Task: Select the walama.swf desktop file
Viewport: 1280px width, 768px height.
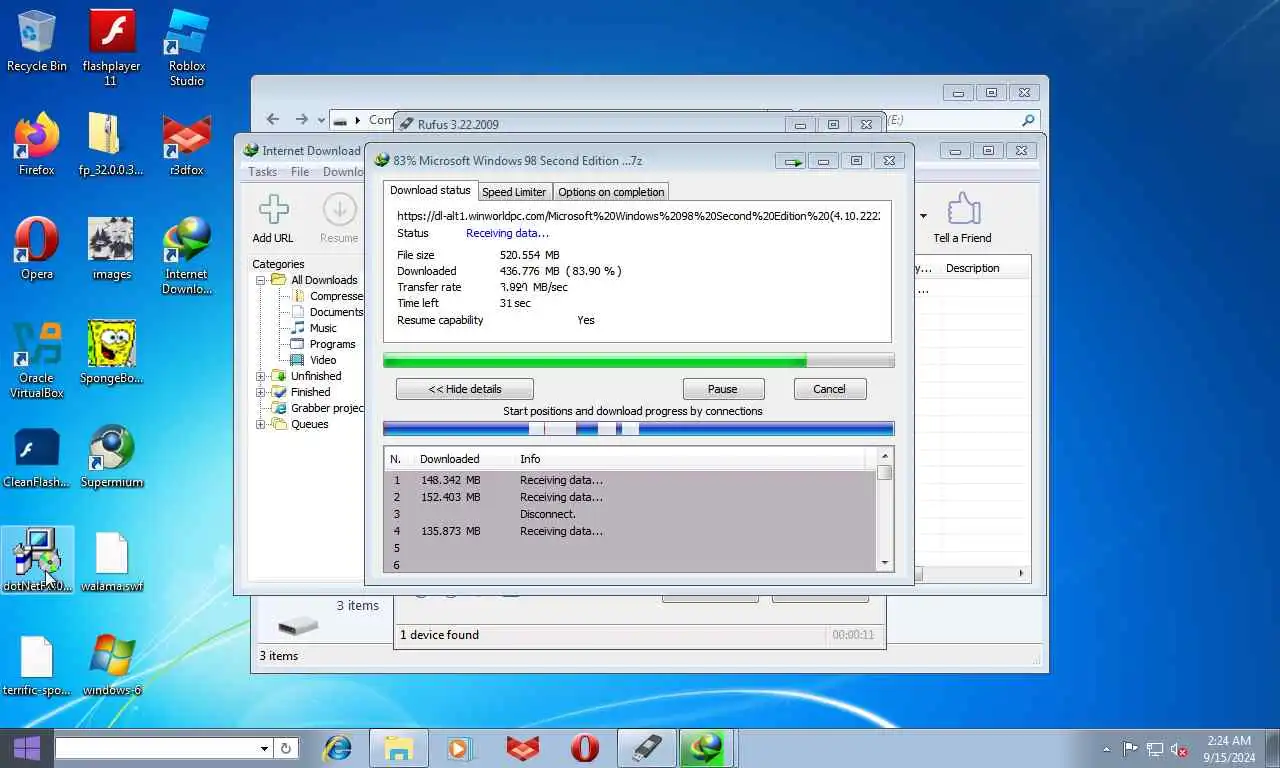Action: (x=112, y=562)
